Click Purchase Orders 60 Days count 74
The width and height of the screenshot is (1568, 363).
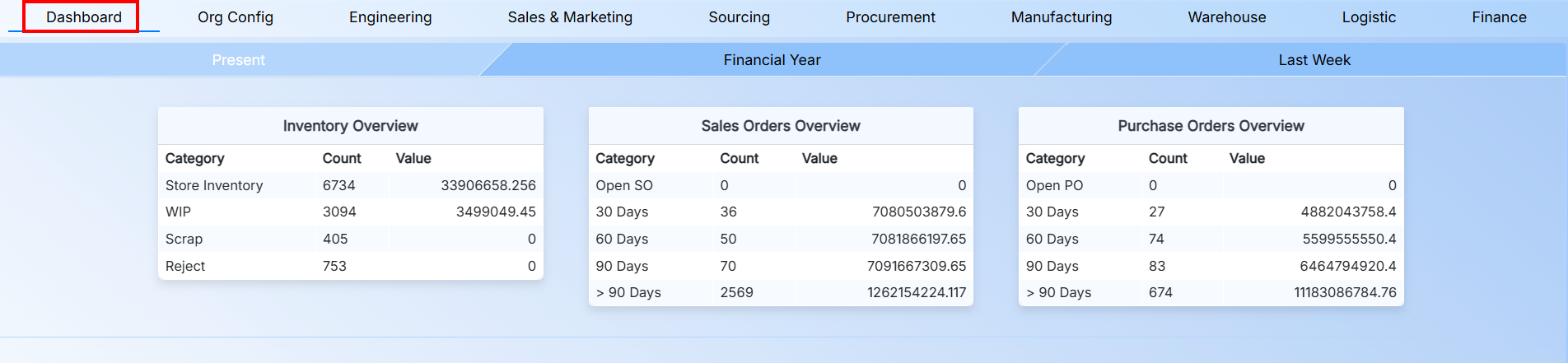click(x=1157, y=239)
